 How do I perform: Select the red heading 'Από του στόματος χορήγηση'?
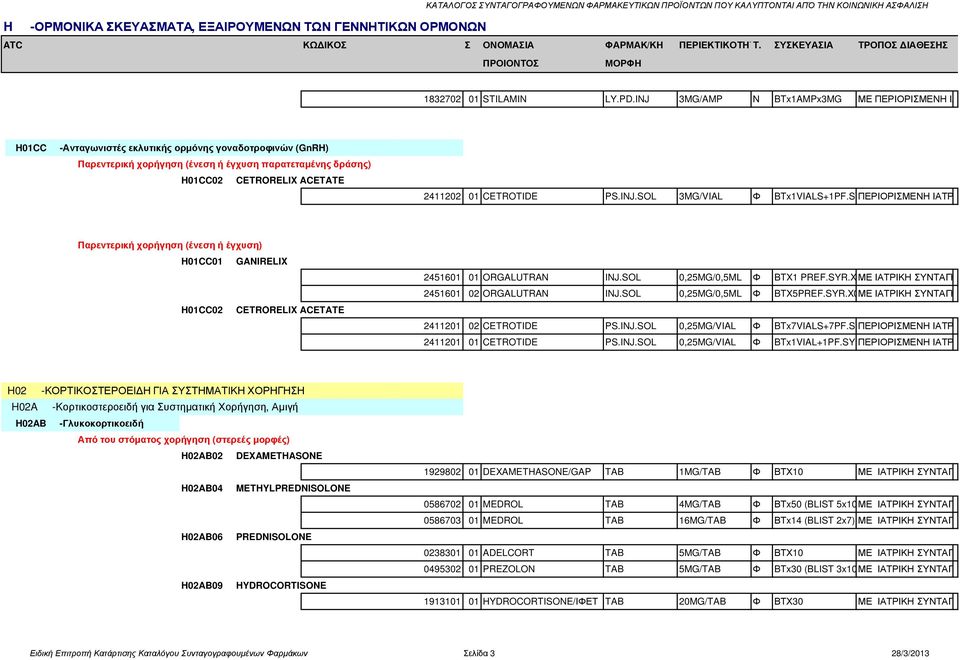(184, 440)
